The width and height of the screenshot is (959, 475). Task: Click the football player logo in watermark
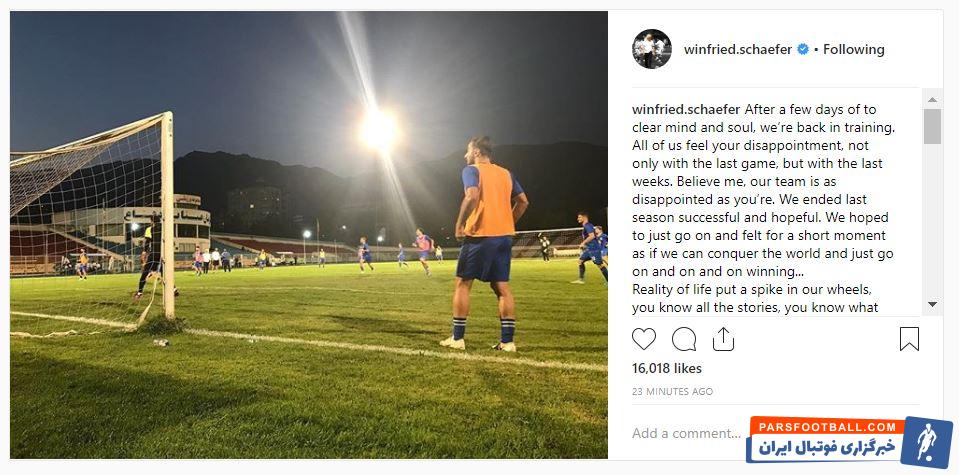coord(925,442)
